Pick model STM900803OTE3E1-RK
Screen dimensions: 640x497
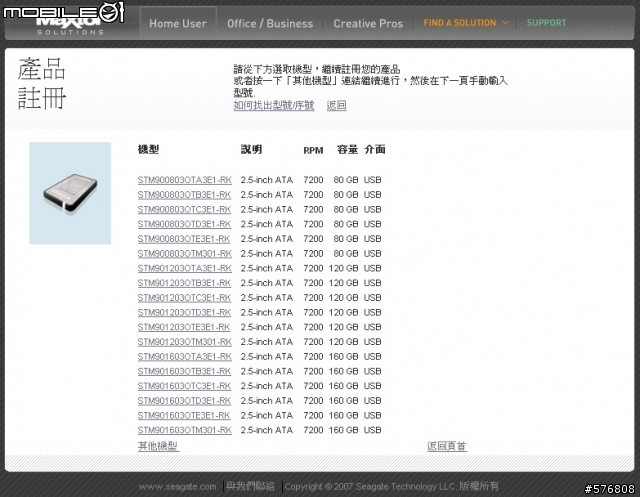tap(184, 239)
